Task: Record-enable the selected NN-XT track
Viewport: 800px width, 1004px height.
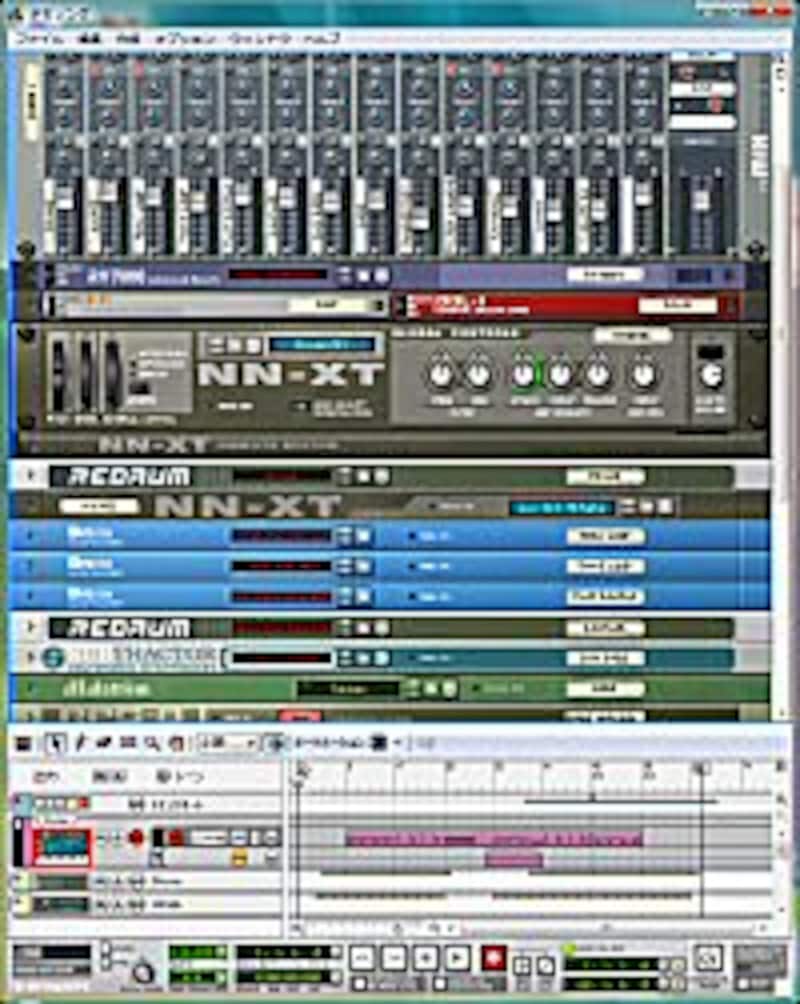Action: (136, 837)
